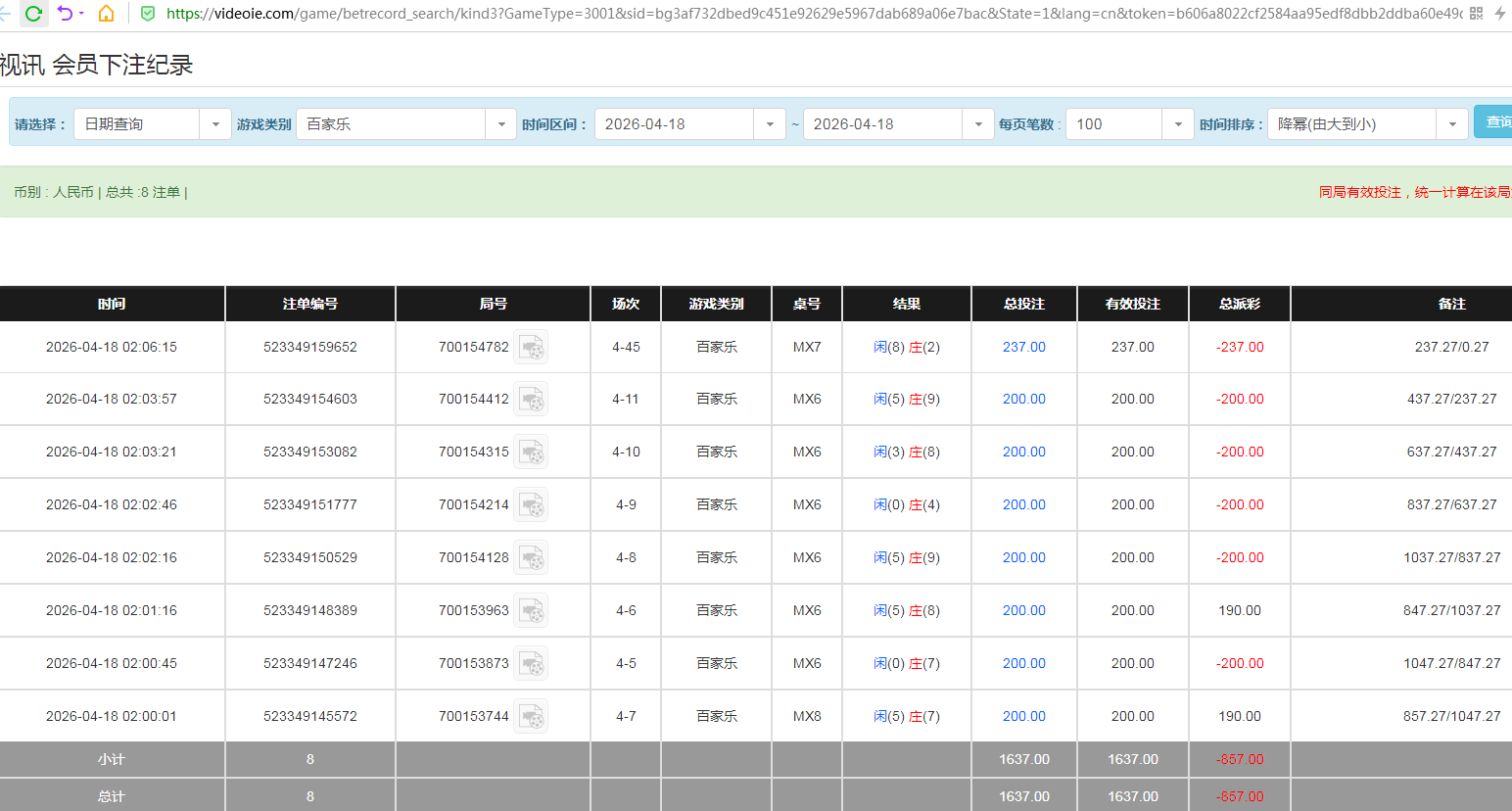Open the video icon beside round 700154412
The width and height of the screenshot is (1512, 811).
(x=530, y=399)
